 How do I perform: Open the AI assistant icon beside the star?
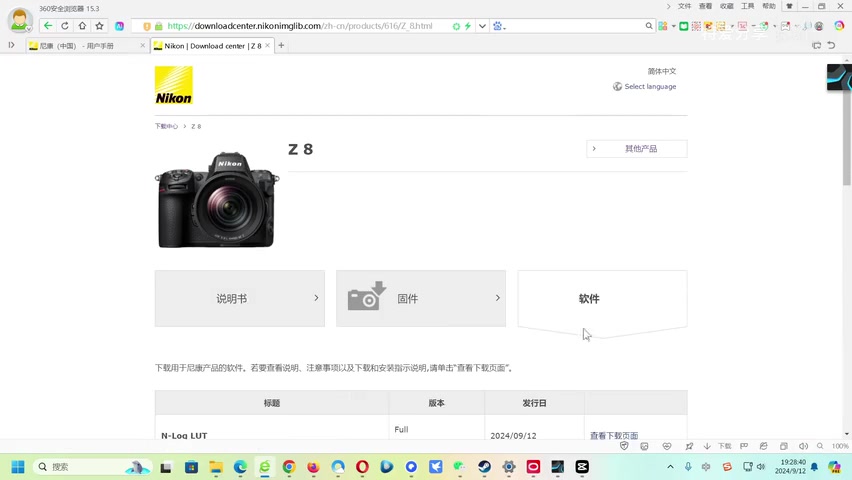point(120,26)
